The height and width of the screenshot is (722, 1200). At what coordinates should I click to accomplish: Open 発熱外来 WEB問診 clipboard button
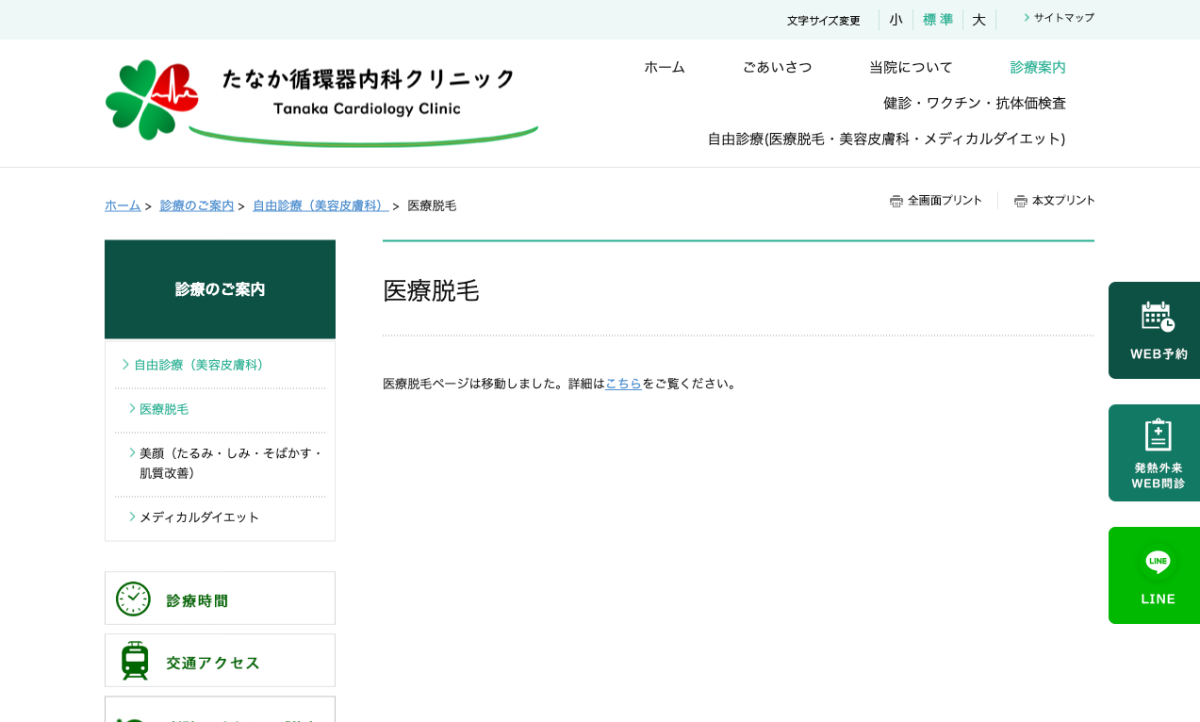tap(1157, 453)
